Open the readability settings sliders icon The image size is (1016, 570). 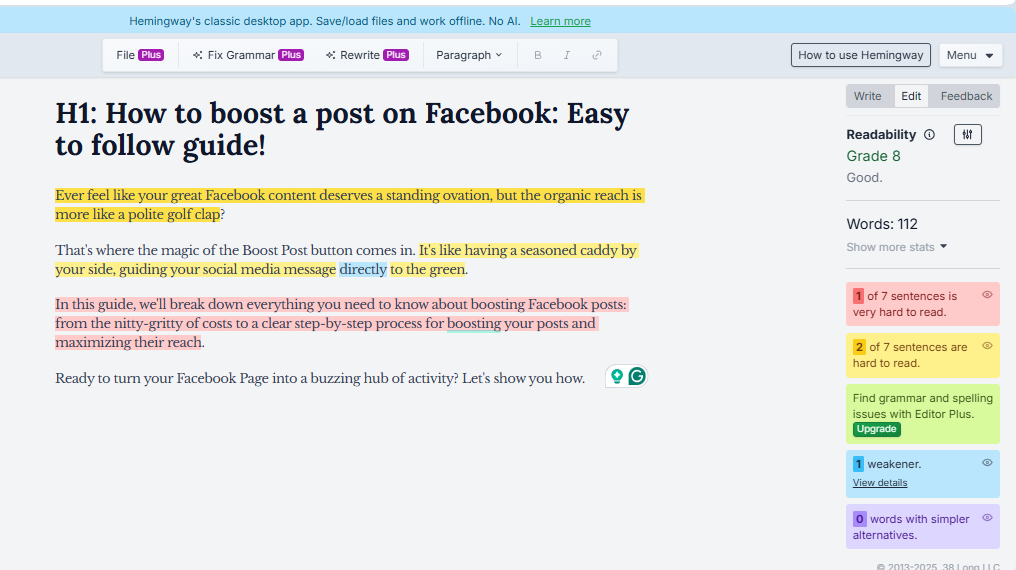coord(967,135)
